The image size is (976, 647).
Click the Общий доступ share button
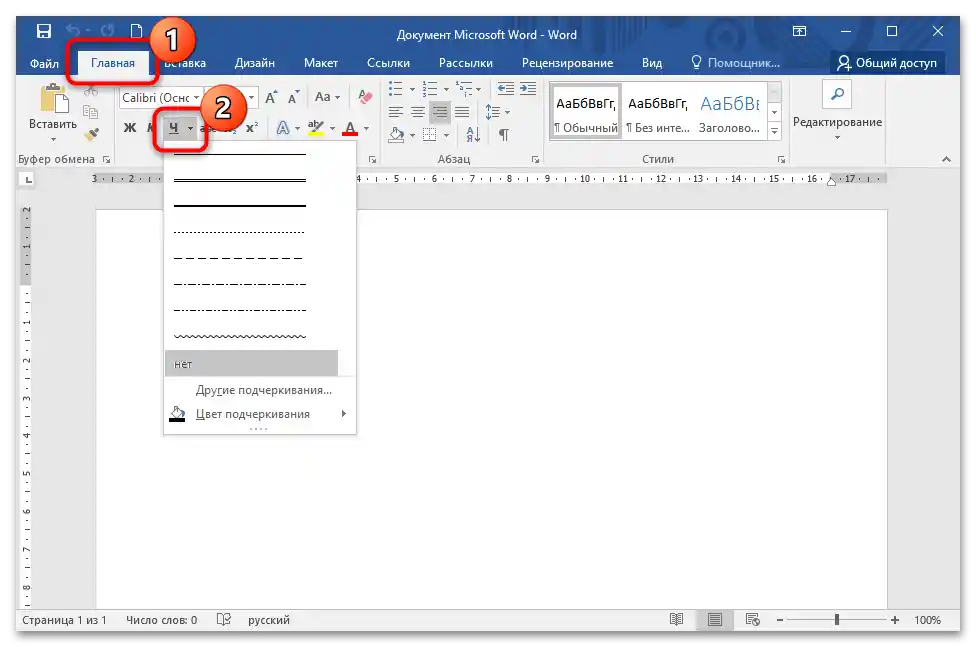[x=887, y=63]
